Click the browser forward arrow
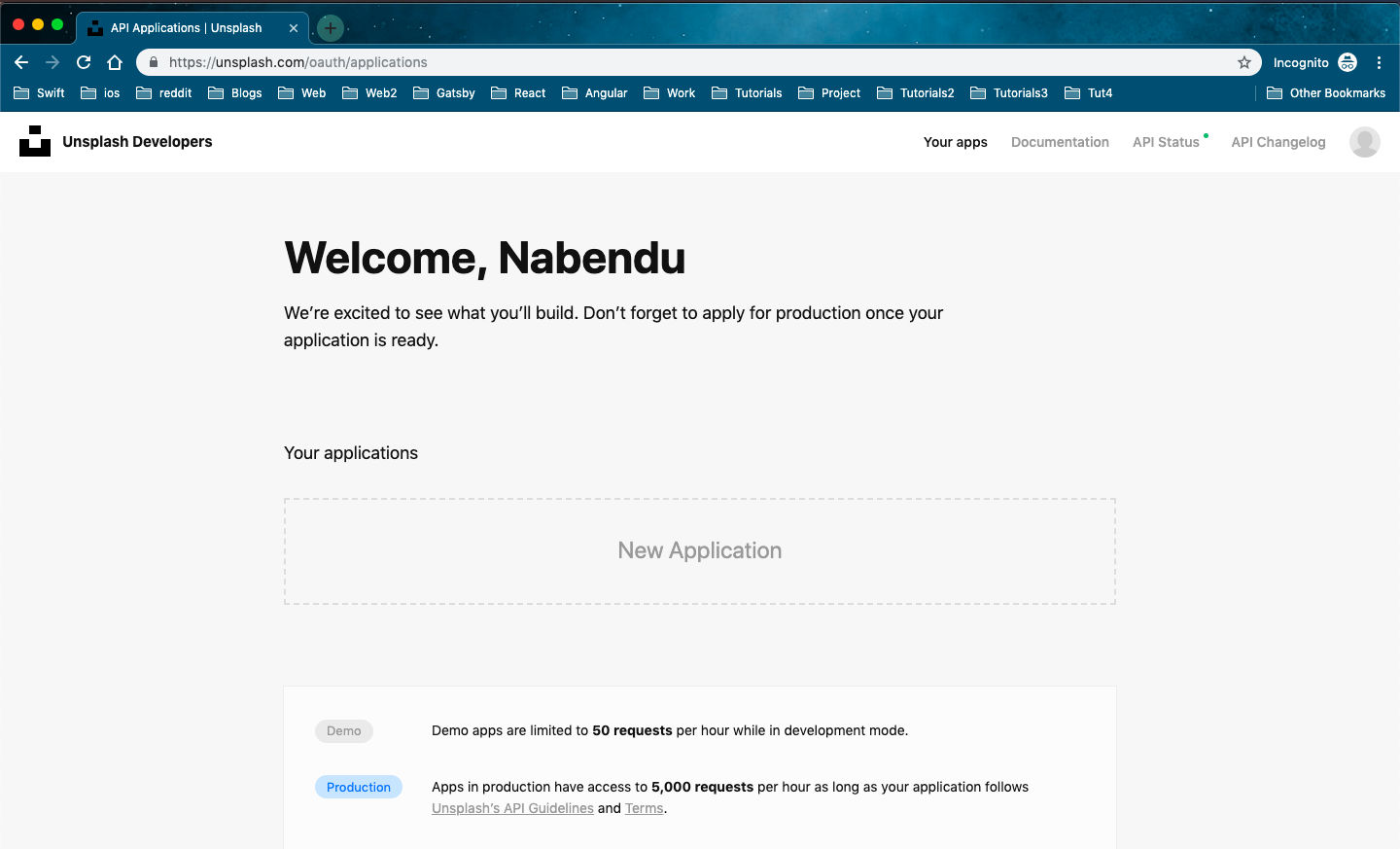 [x=52, y=62]
